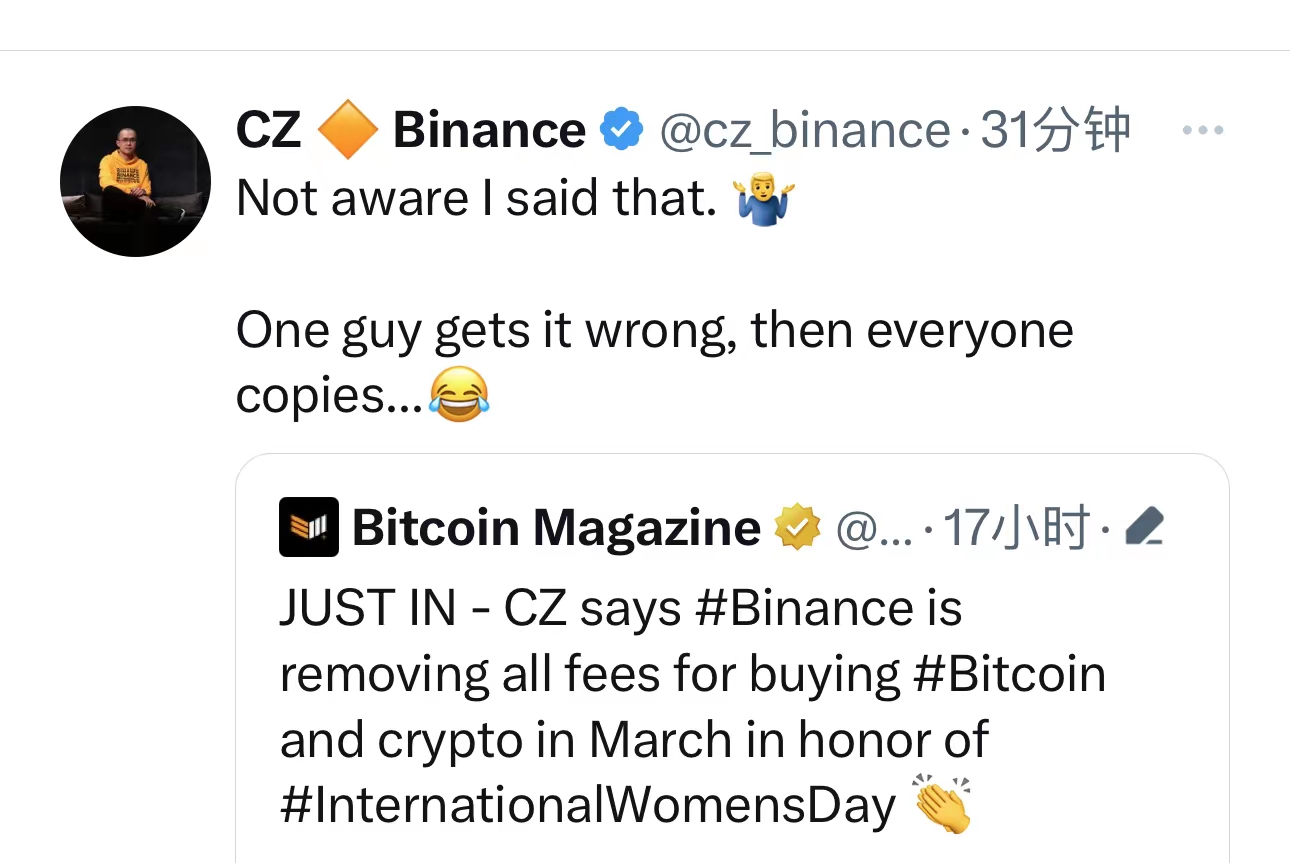This screenshot has height=863, width=1290.
Task: Click the 31分钟 tweet timestamp
Action: pos(1055,131)
